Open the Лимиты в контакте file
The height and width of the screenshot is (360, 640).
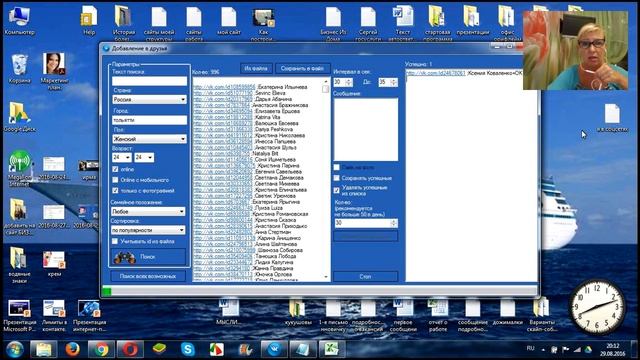coord(54,315)
